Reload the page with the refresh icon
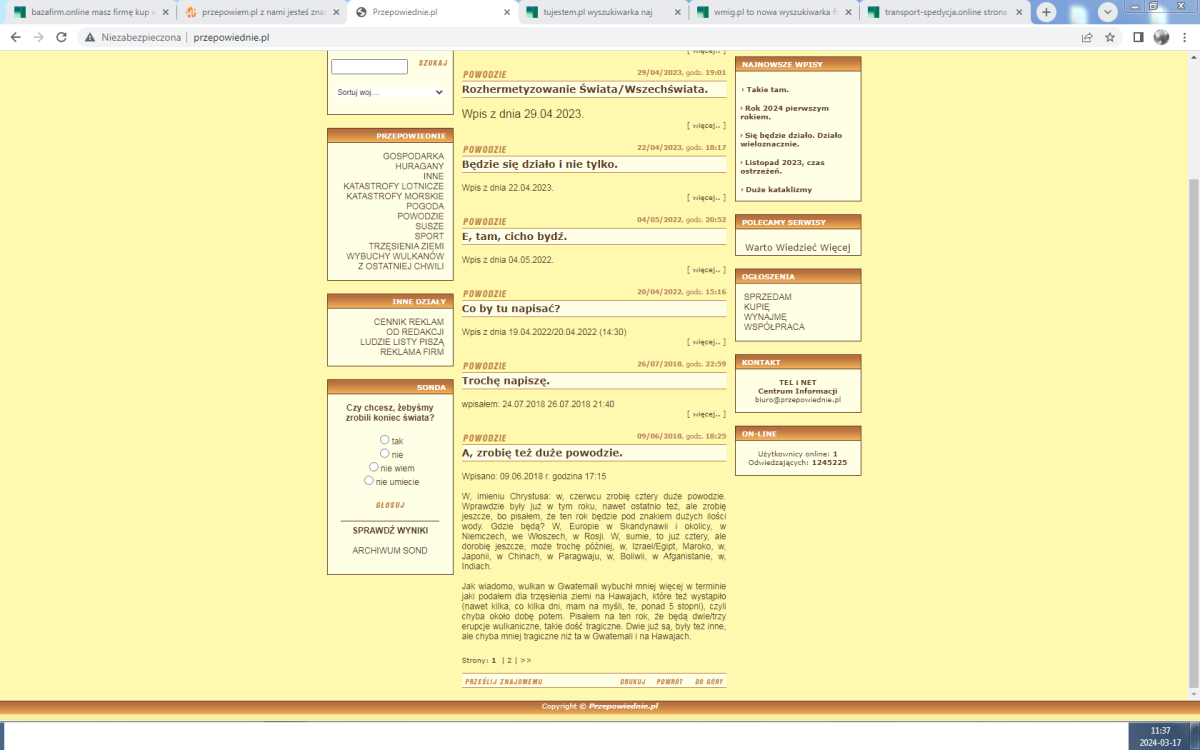 (x=62, y=37)
